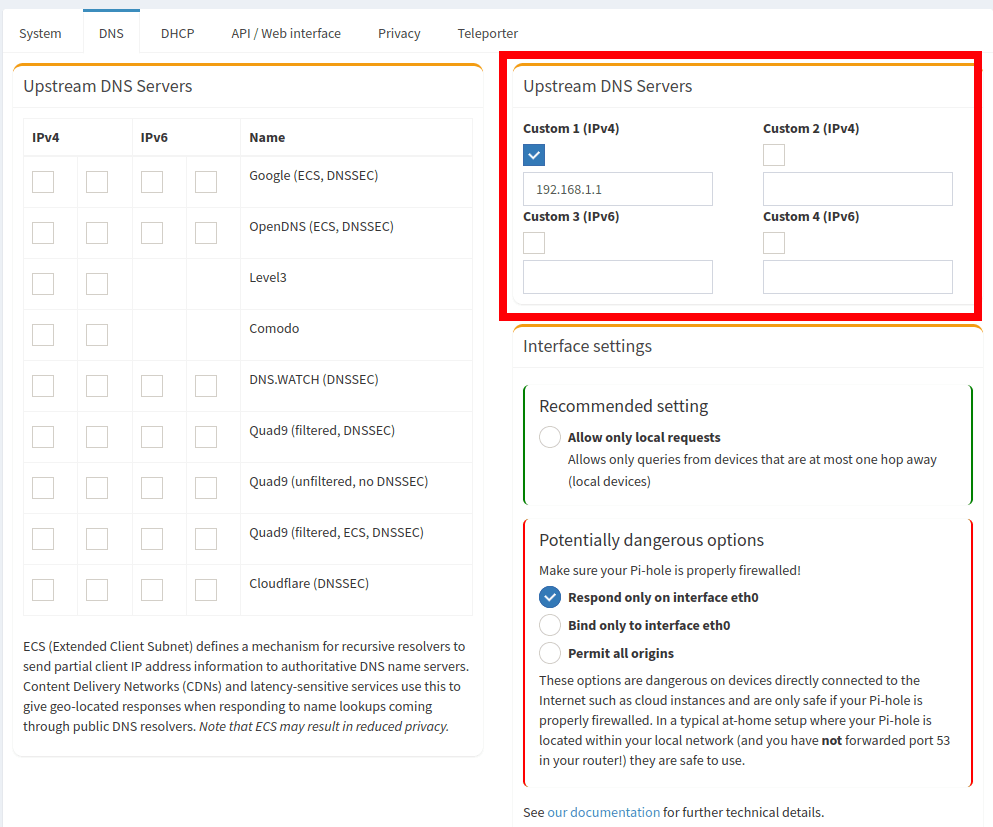Select the "Allow only local requests" option

click(550, 437)
